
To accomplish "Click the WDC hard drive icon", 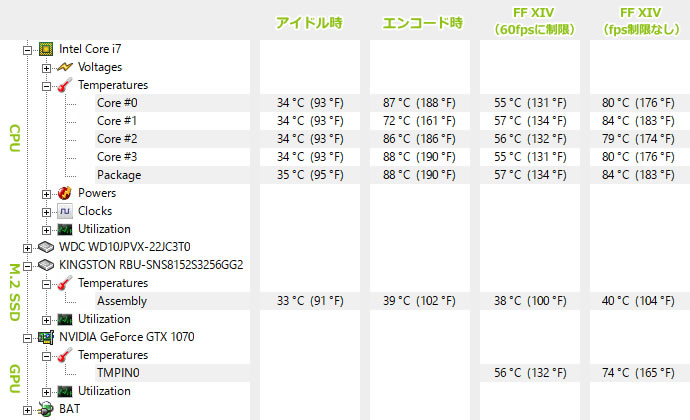I will point(46,247).
